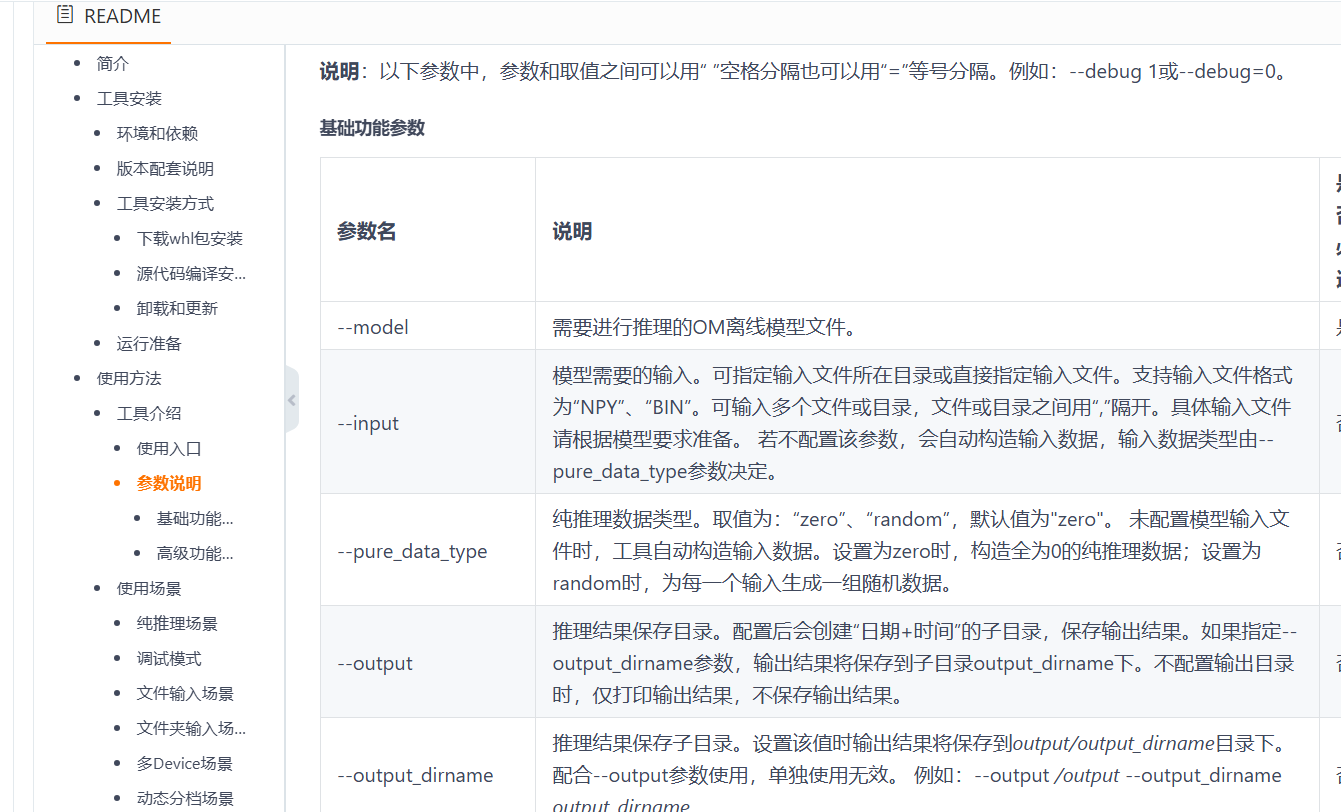Viewport: 1341px width, 812px height.
Task: Go to 简介 in table of contents
Action: (113, 64)
